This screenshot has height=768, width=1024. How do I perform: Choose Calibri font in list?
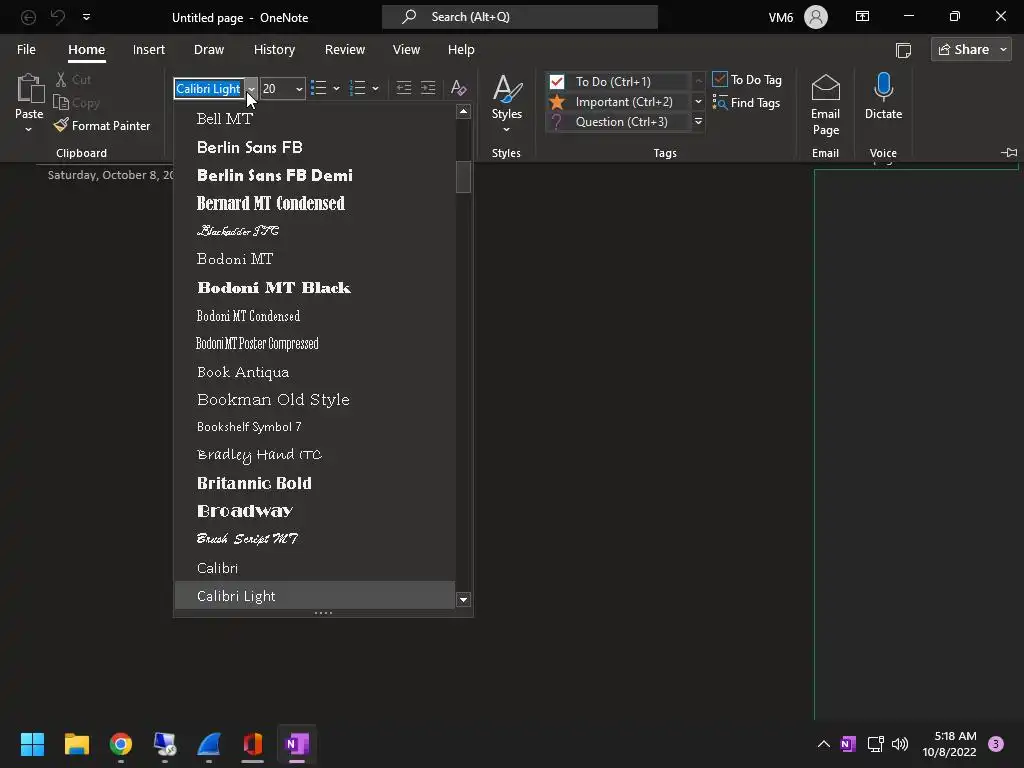point(314,568)
